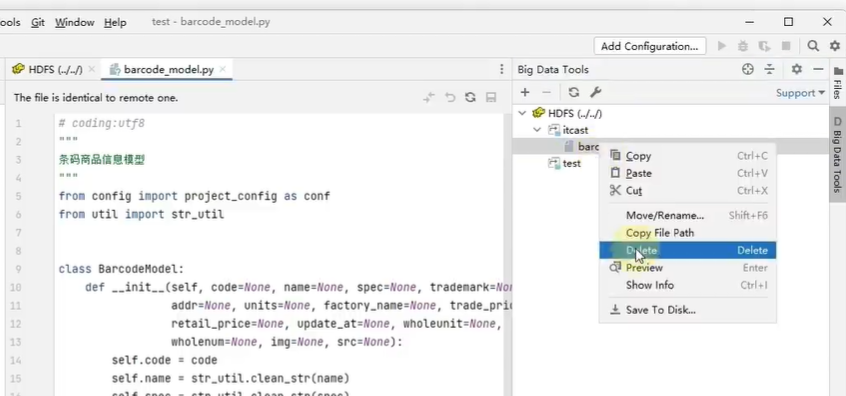Select Copy File Path in context menu
Screen dimensions: 846x396
(688, 233)
